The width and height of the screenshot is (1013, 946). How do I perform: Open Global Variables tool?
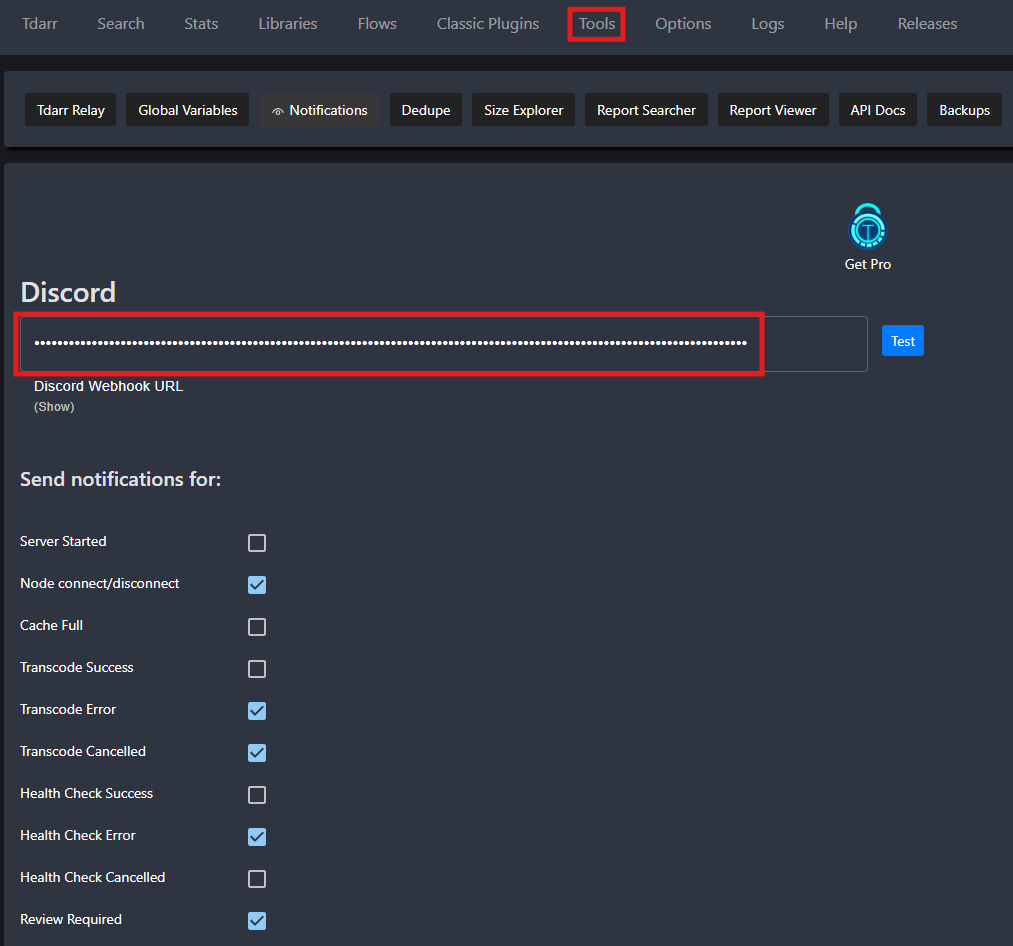[187, 110]
